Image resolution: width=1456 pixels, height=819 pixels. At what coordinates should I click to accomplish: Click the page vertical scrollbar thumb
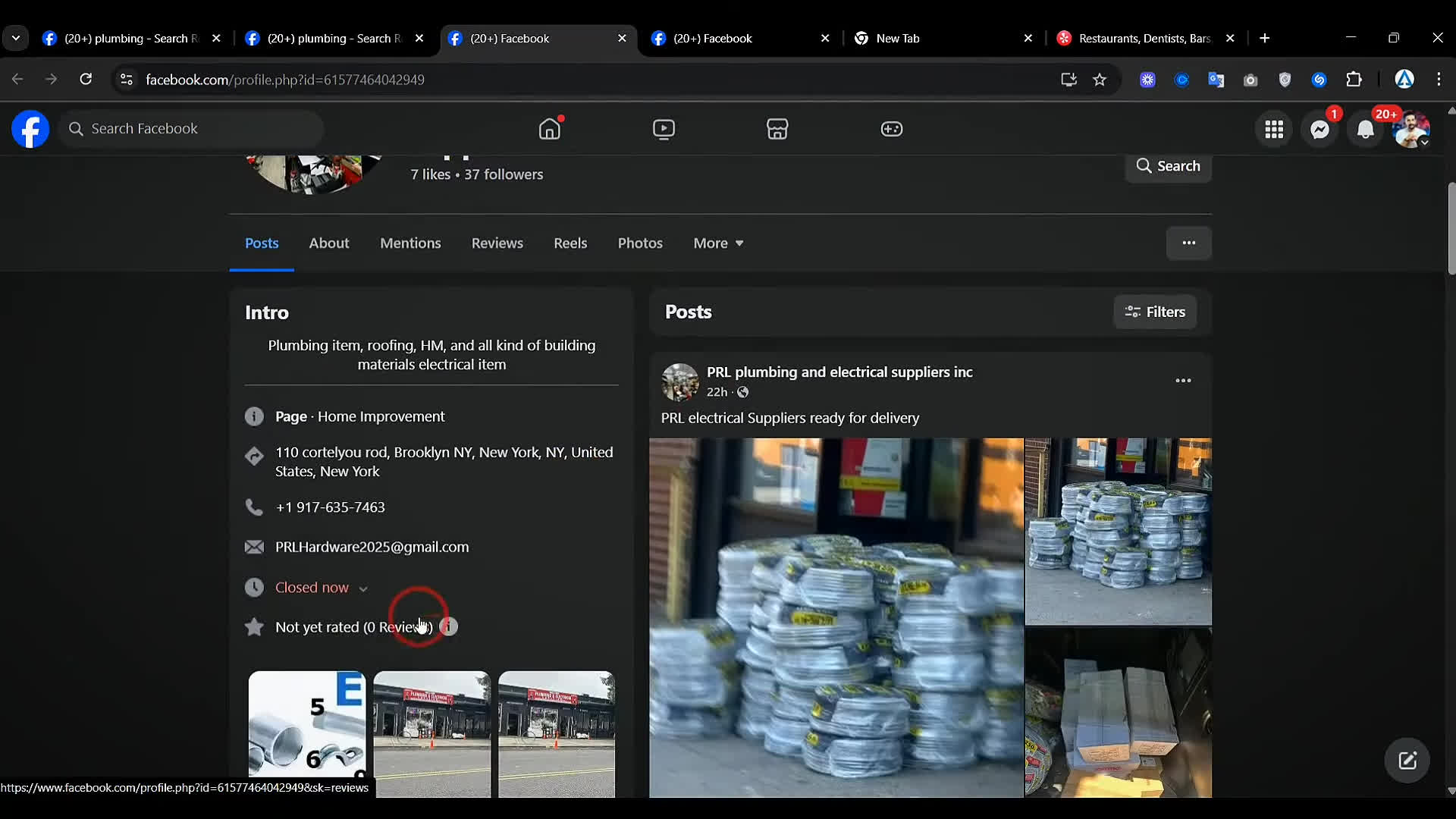pyautogui.click(x=1451, y=227)
